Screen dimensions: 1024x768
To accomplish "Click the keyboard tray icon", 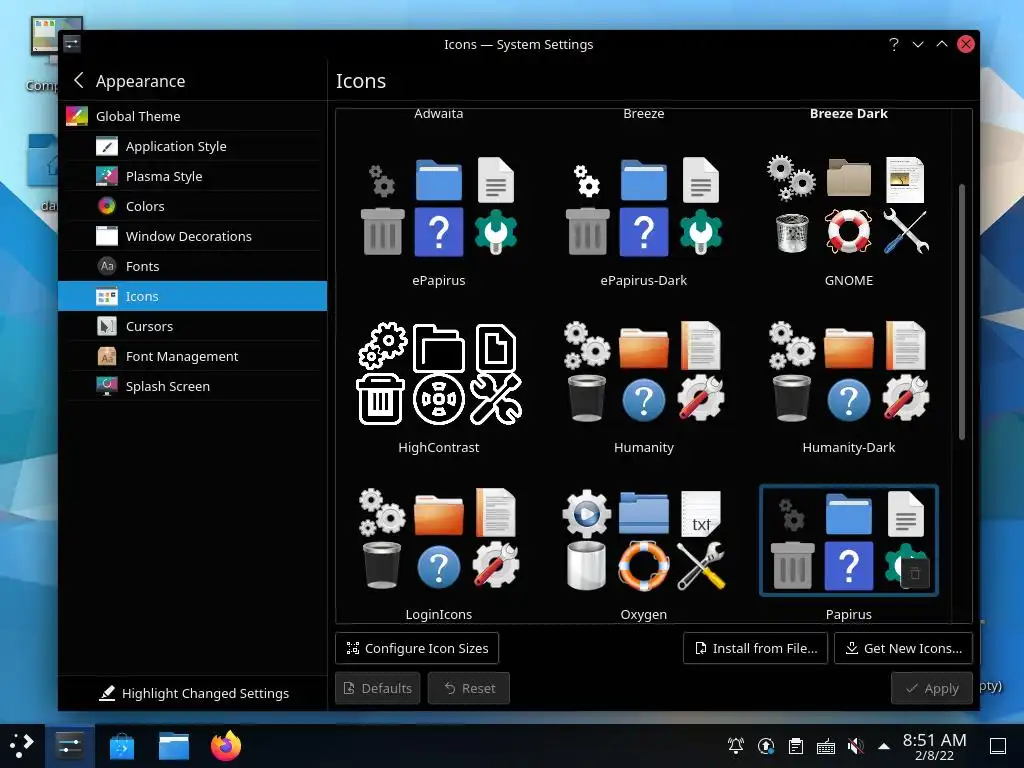I will pos(826,746).
